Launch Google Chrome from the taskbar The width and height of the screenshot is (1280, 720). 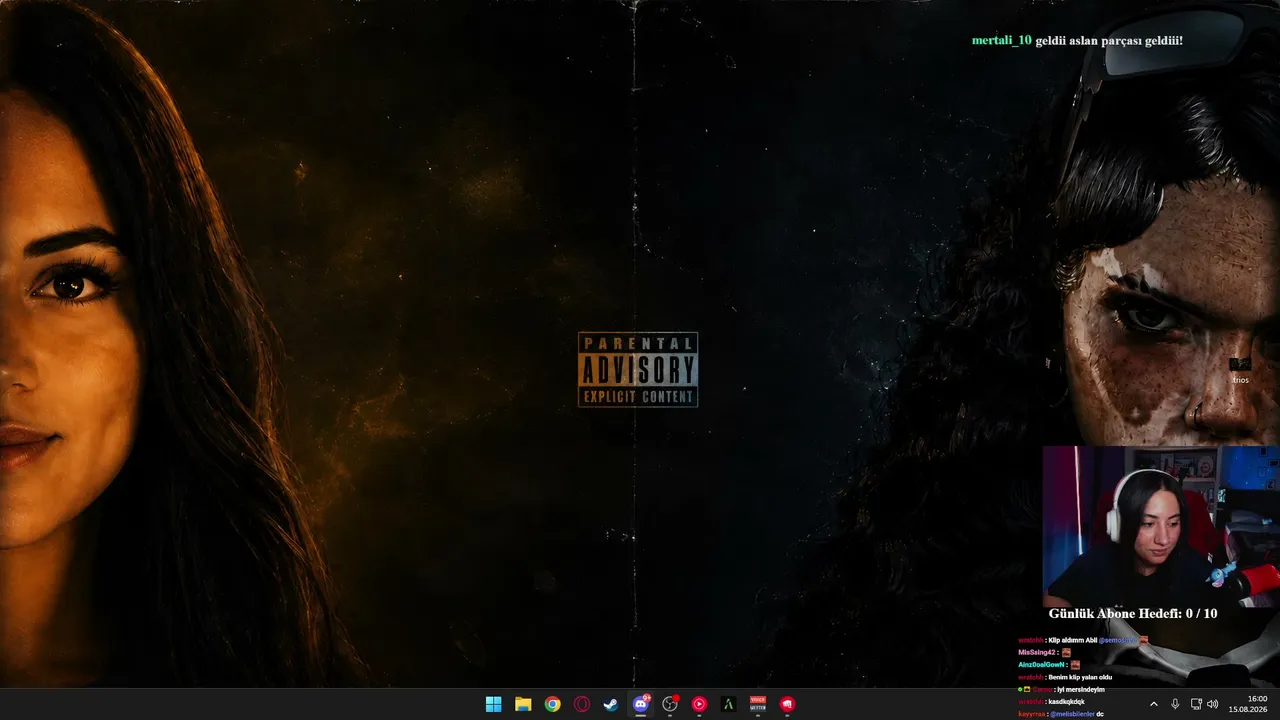coord(552,704)
